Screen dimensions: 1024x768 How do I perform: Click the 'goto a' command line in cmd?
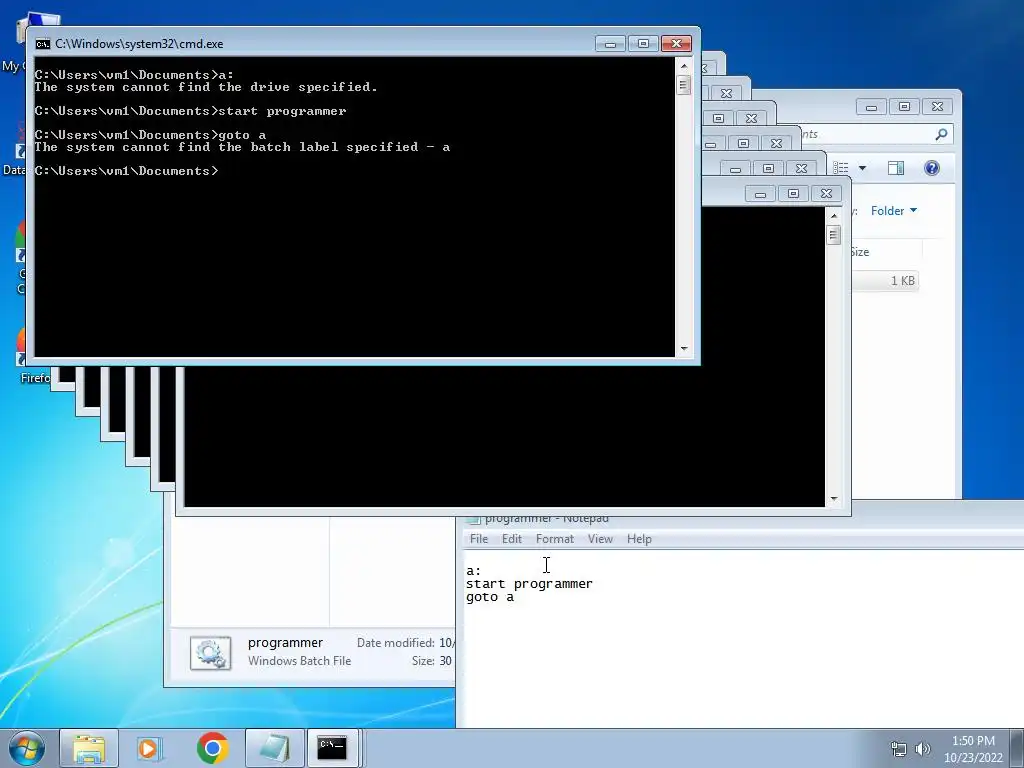point(150,135)
